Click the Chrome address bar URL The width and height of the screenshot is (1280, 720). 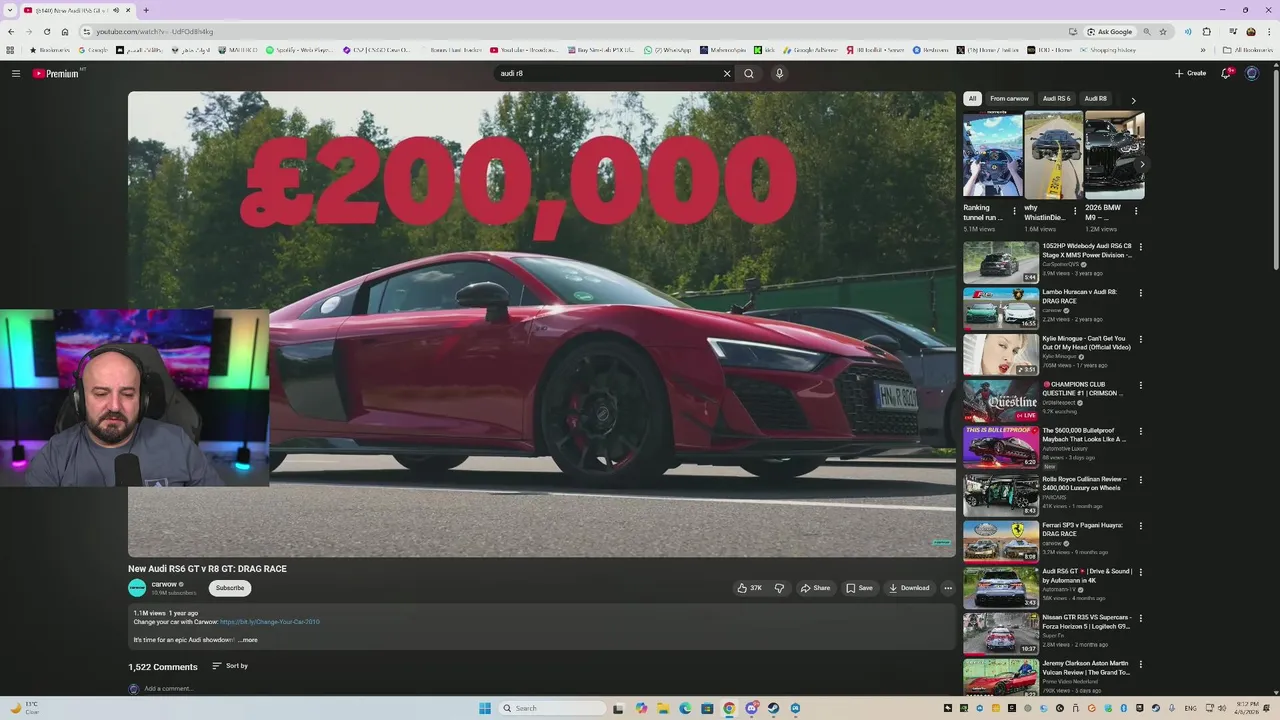point(155,31)
